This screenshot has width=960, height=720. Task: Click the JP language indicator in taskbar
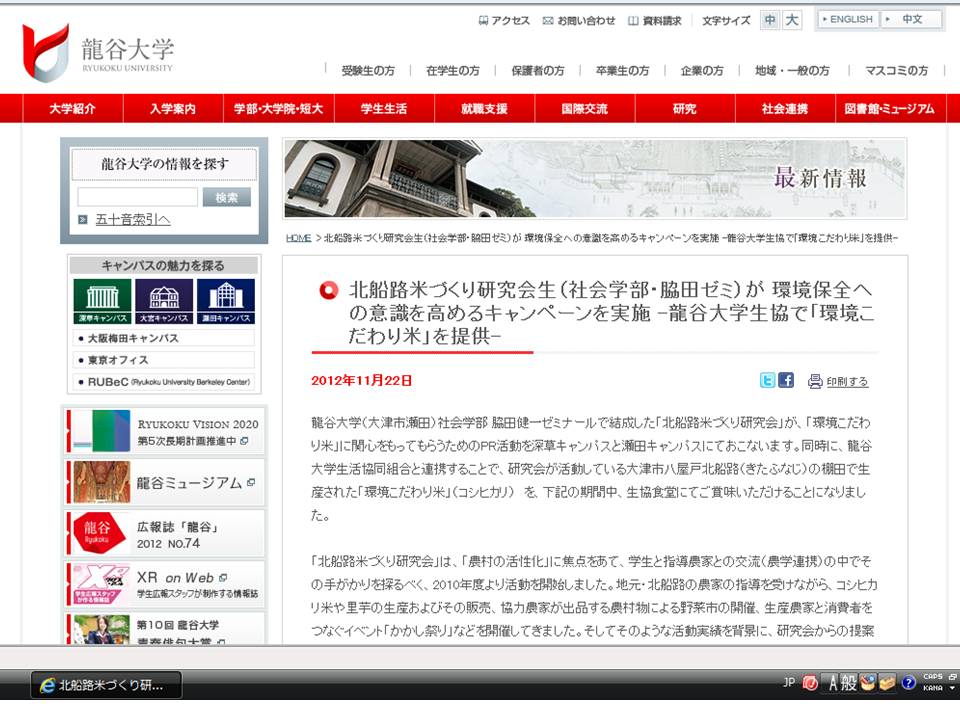pyautogui.click(x=789, y=682)
